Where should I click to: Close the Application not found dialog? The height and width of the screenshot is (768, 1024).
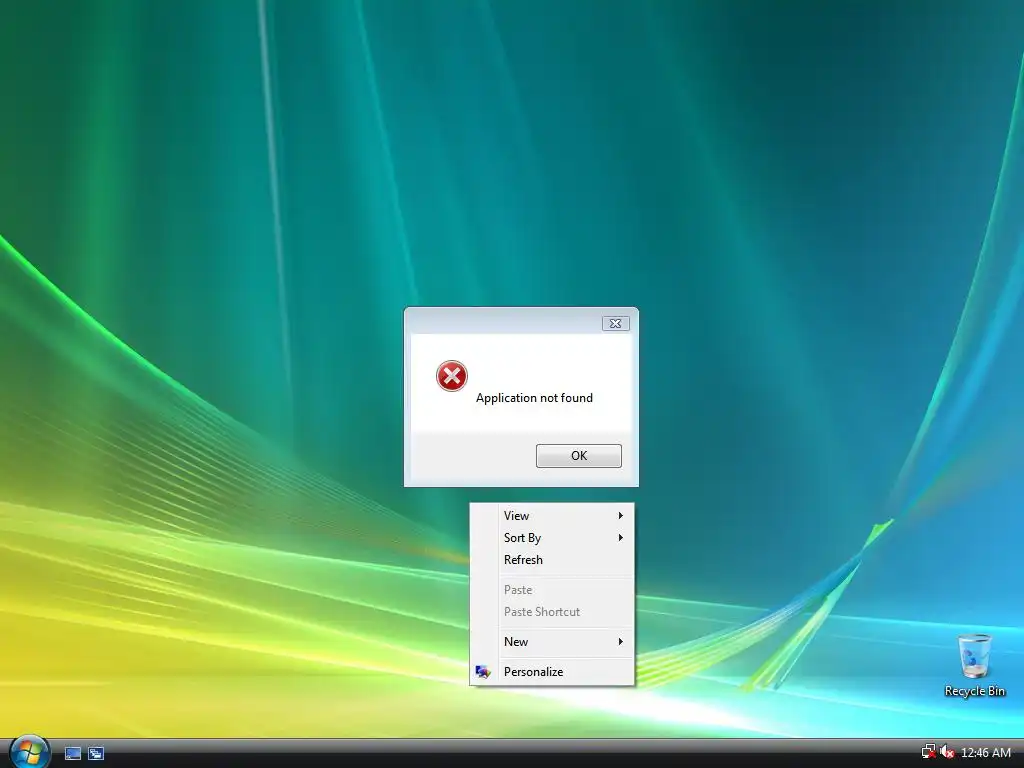pos(615,323)
